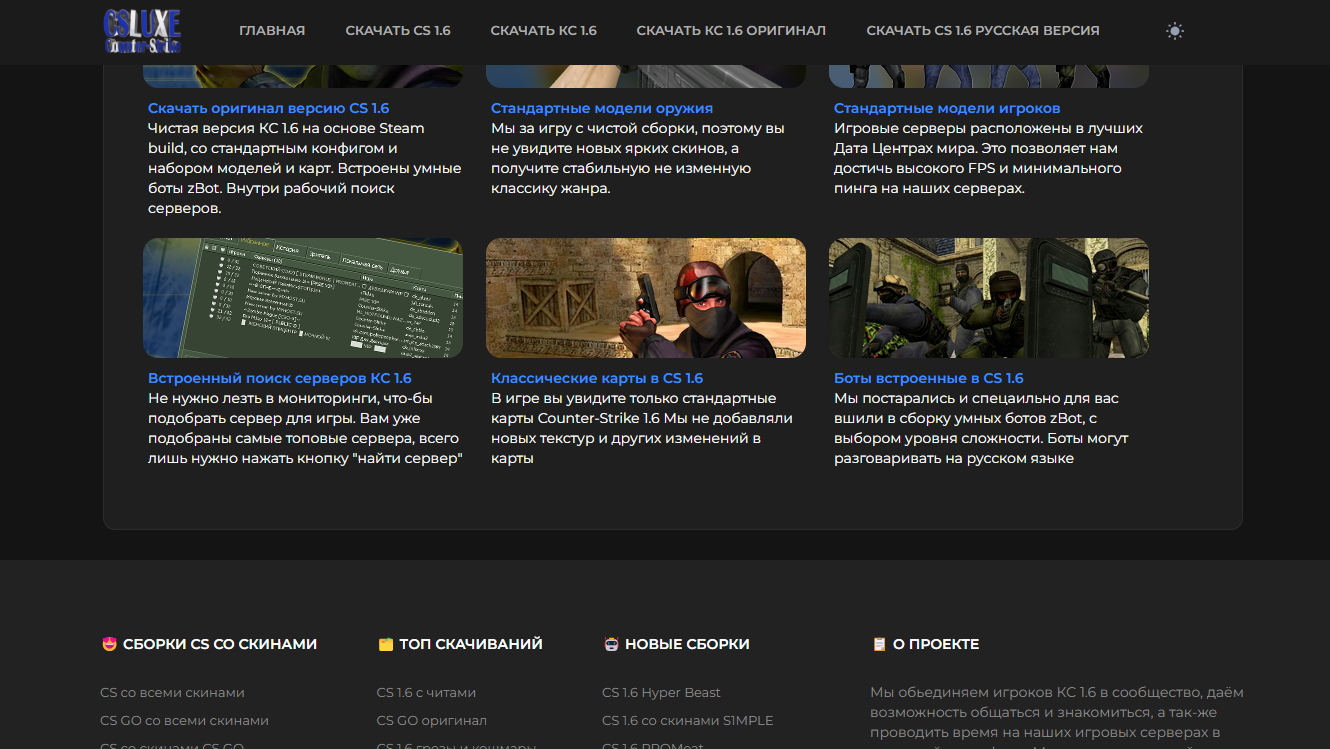Screen dimensions: 1330x749
Task: Open CS 1.6 Hyper Beast footer link
Action: (x=661, y=692)
